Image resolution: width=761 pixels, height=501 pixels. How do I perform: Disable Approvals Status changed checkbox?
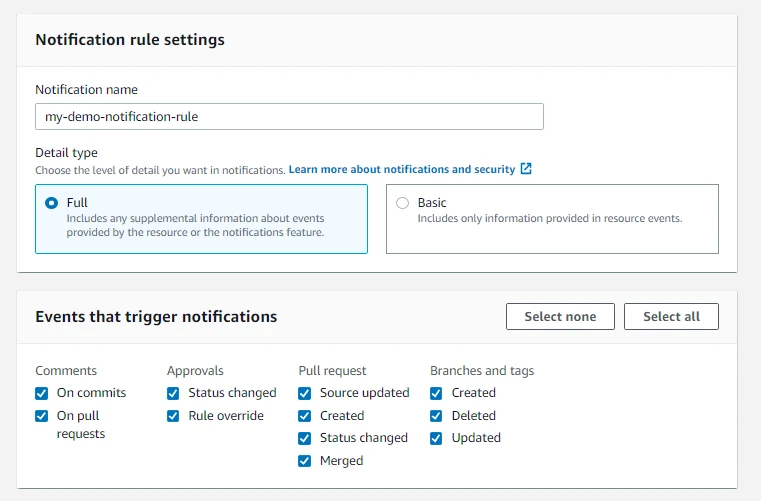click(x=174, y=393)
